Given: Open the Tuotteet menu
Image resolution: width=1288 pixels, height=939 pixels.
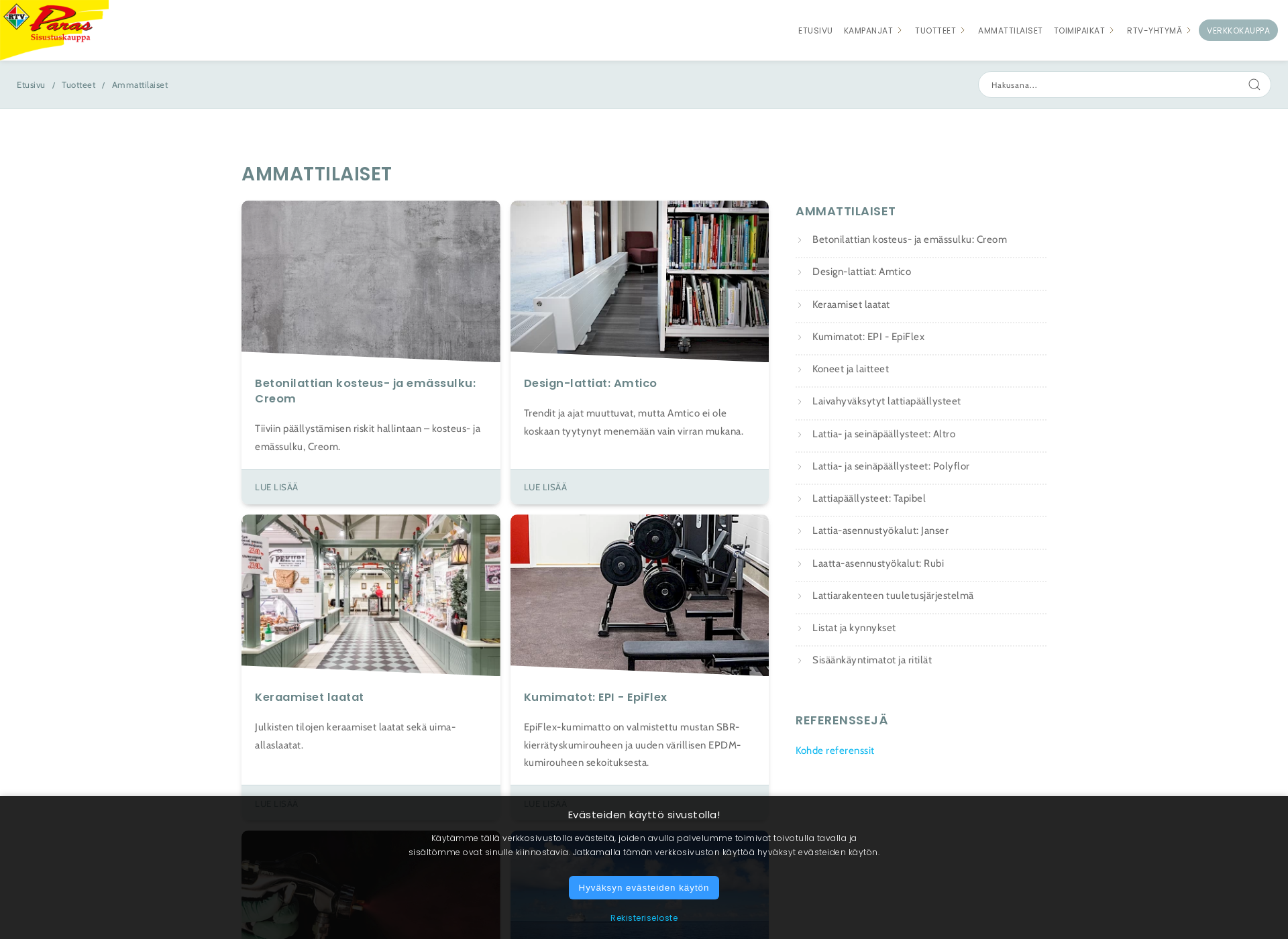Looking at the screenshot, I should [935, 31].
